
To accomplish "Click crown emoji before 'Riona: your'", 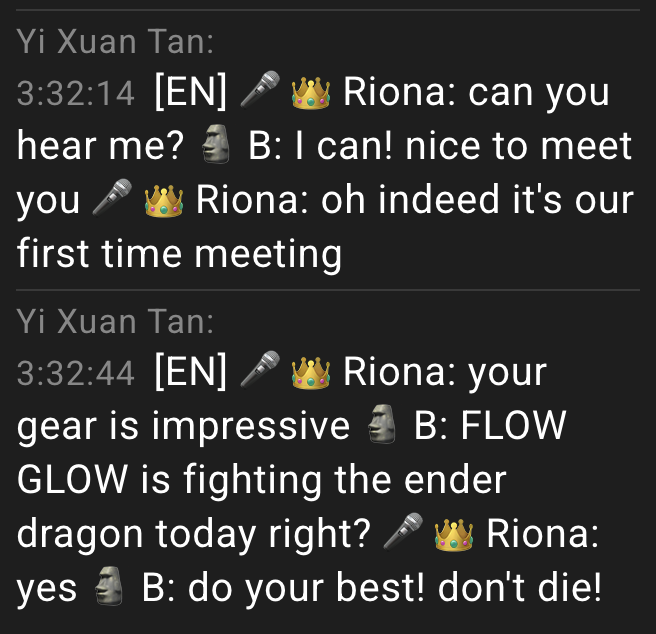I will coord(311,373).
